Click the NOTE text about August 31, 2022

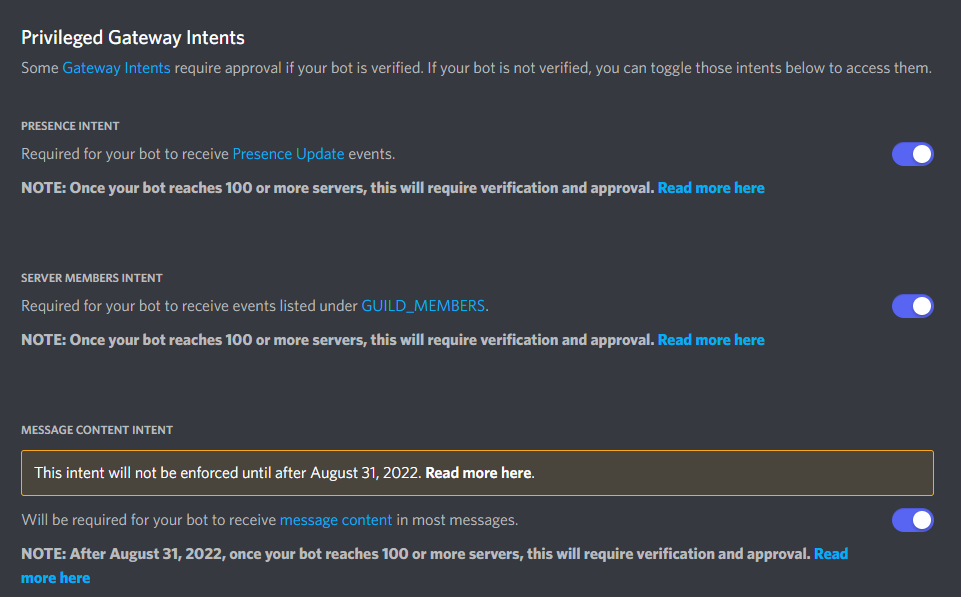[416, 553]
